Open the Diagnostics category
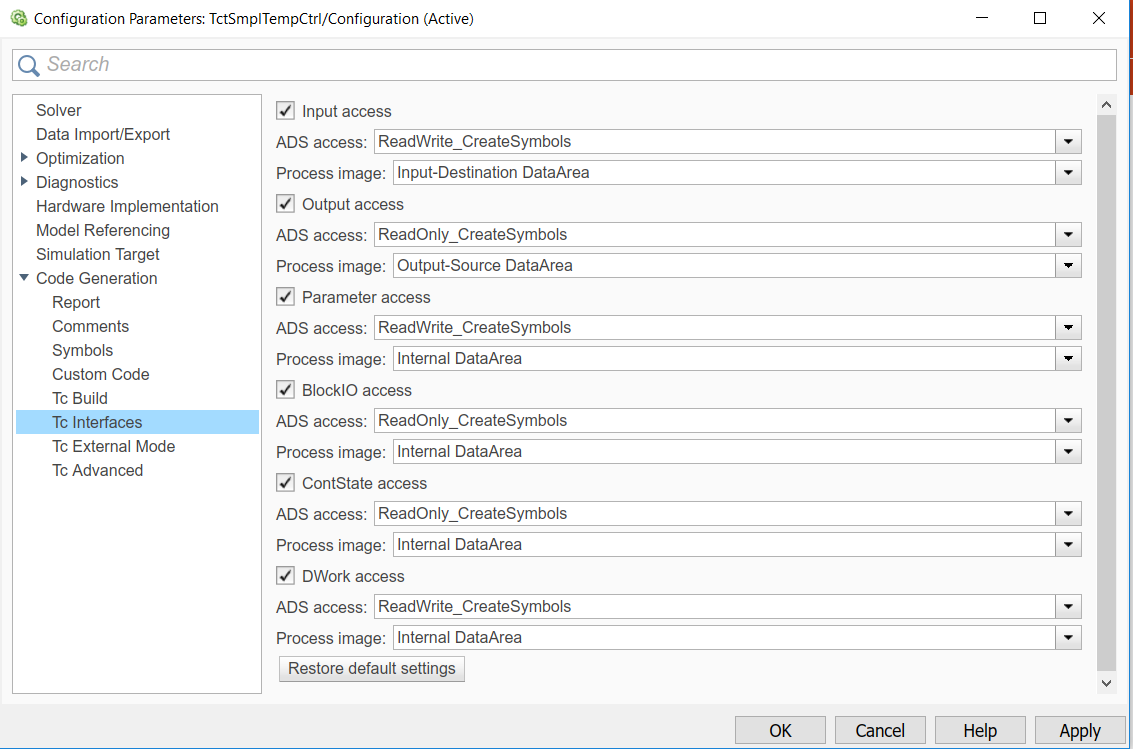 (77, 182)
